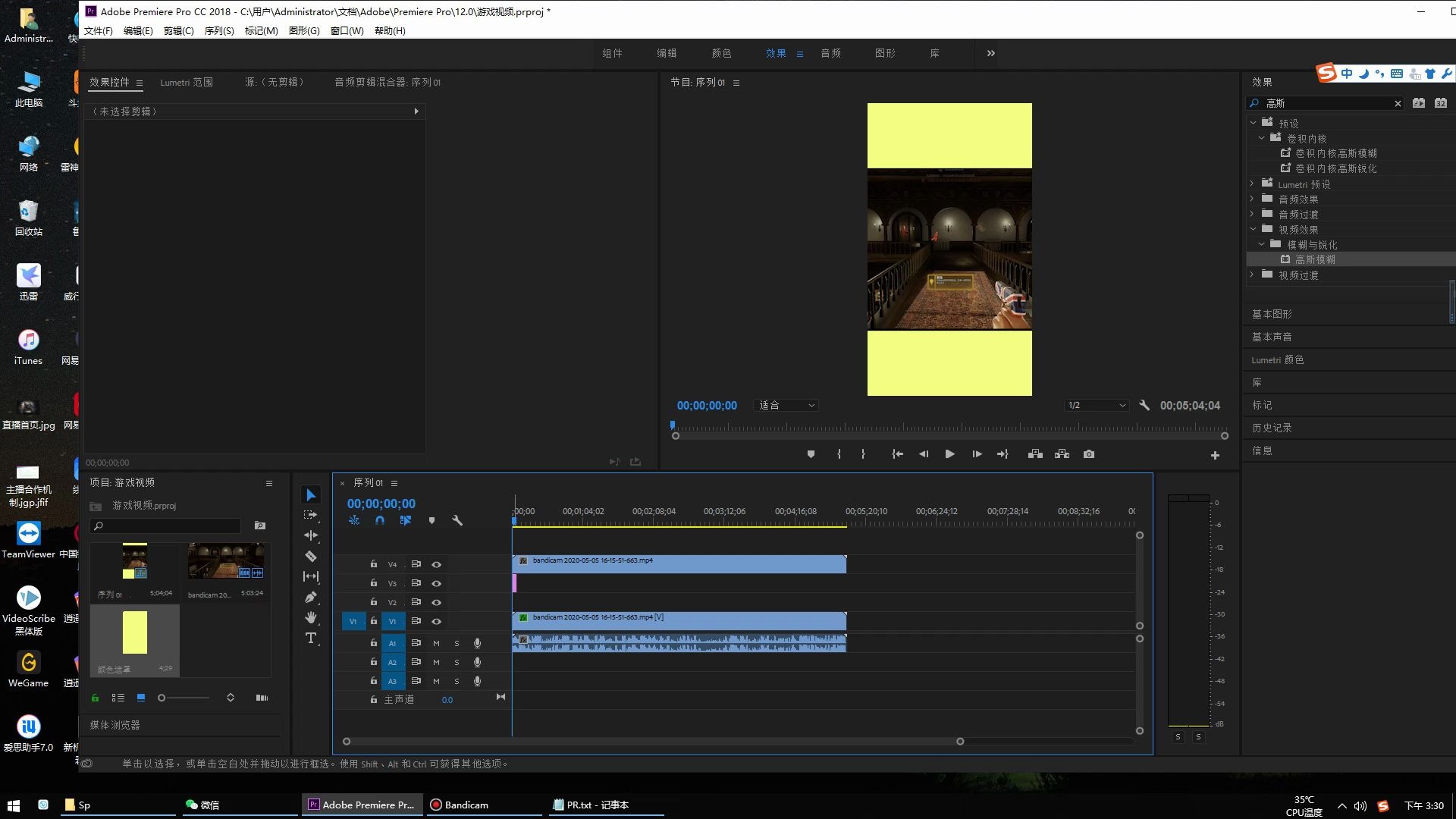
Task: Select the Razor tool
Action: coord(311,556)
